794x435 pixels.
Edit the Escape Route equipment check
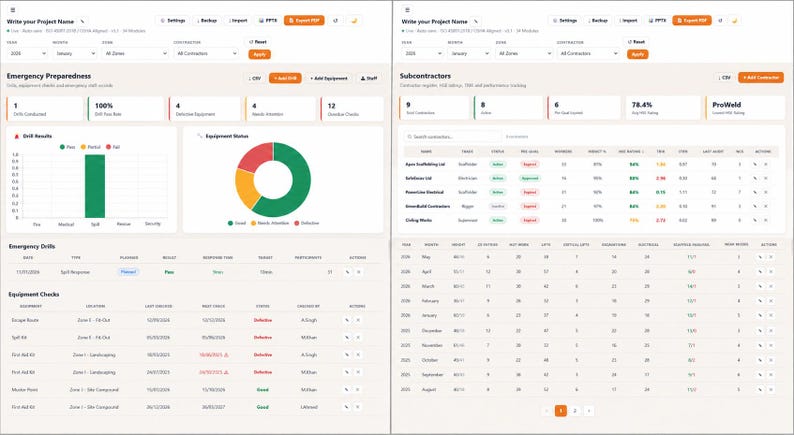click(x=347, y=320)
